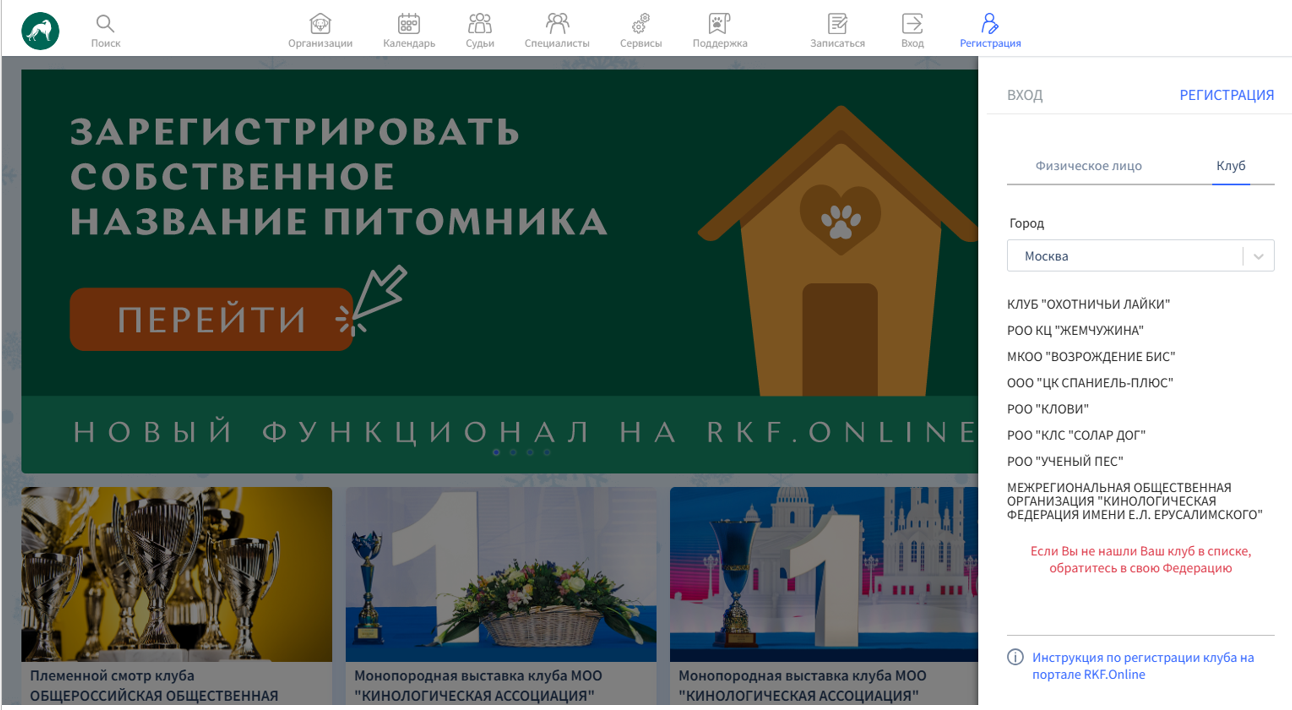Open the Специалисты icon
The image size is (1292, 710).
(557, 24)
